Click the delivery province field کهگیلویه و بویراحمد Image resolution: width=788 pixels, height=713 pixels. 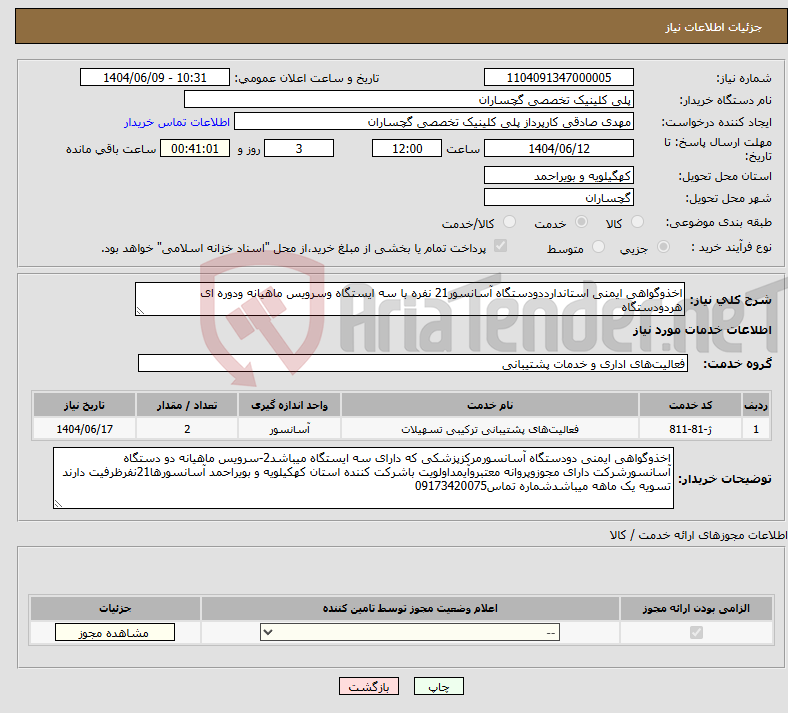click(x=559, y=175)
